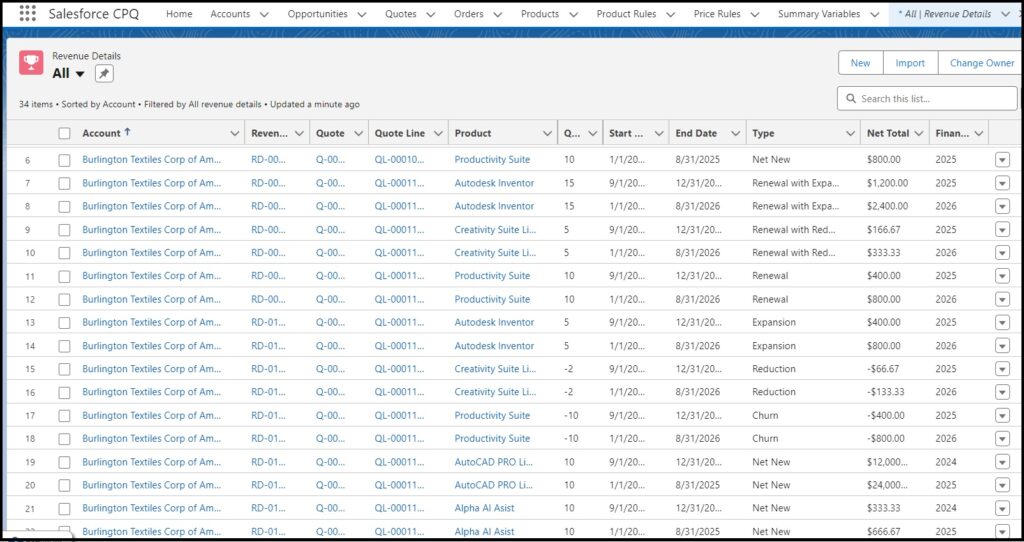The width and height of the screenshot is (1024, 542).
Task: Open the Summary Variables tab
Action: [819, 14]
